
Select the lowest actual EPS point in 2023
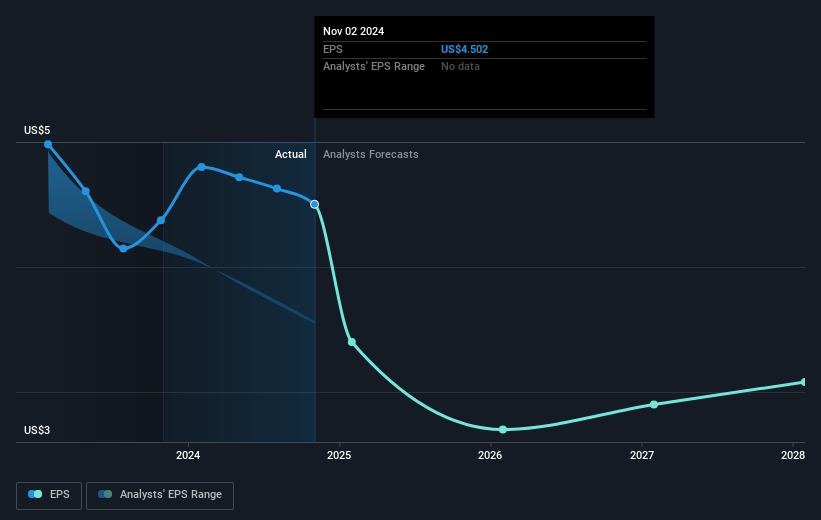(x=123, y=248)
